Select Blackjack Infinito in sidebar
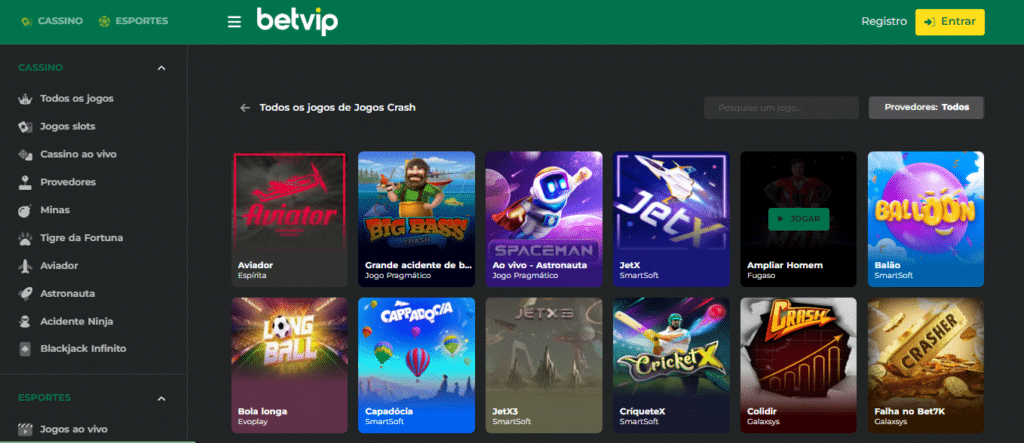Screen dimensions: 1024x443 (83, 349)
